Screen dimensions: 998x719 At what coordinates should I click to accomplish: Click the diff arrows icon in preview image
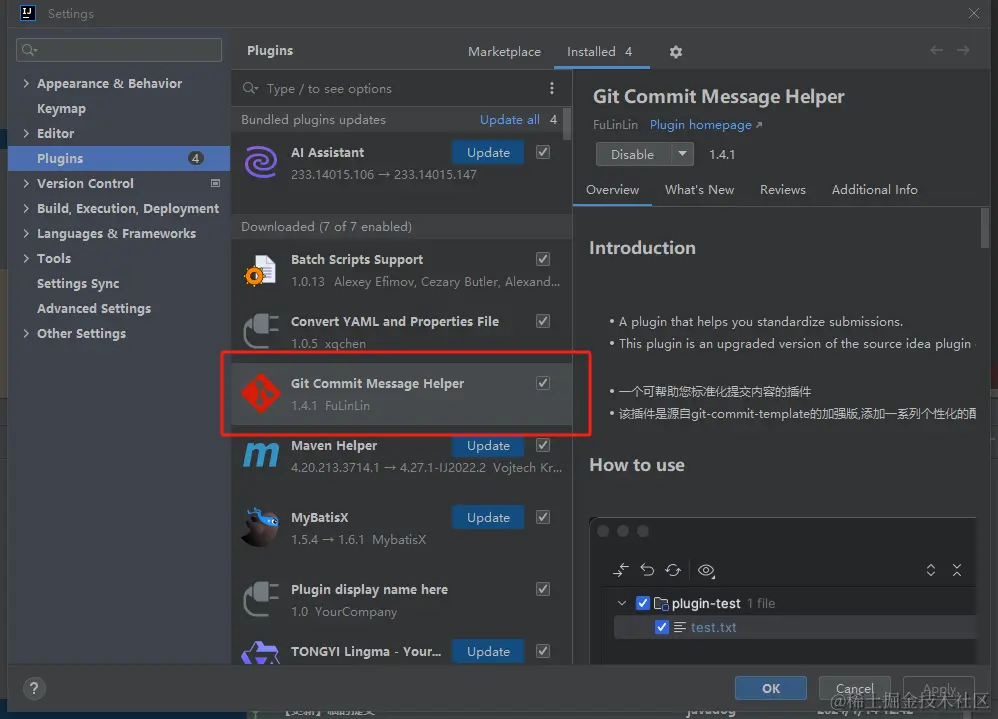pyautogui.click(x=621, y=570)
